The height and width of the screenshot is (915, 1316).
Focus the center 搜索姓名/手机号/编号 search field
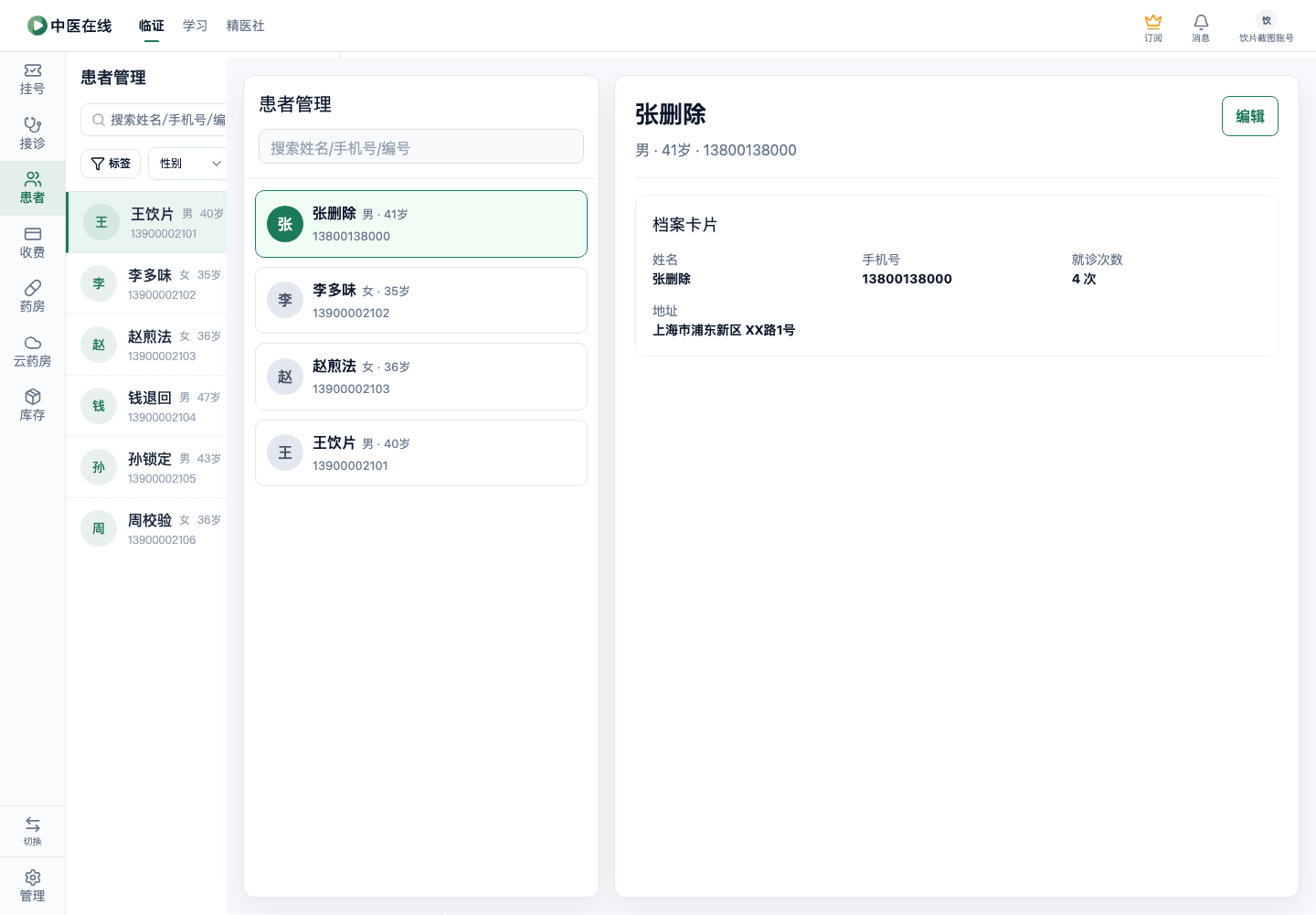click(x=421, y=147)
